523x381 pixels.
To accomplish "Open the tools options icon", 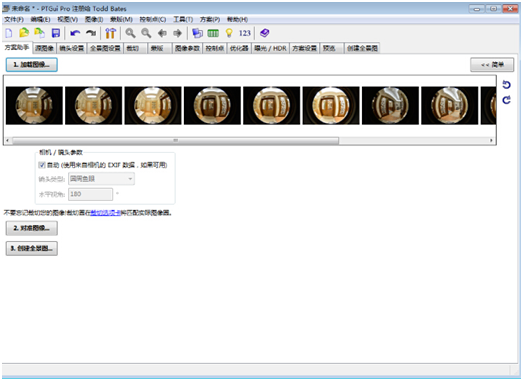I will (x=110, y=33).
